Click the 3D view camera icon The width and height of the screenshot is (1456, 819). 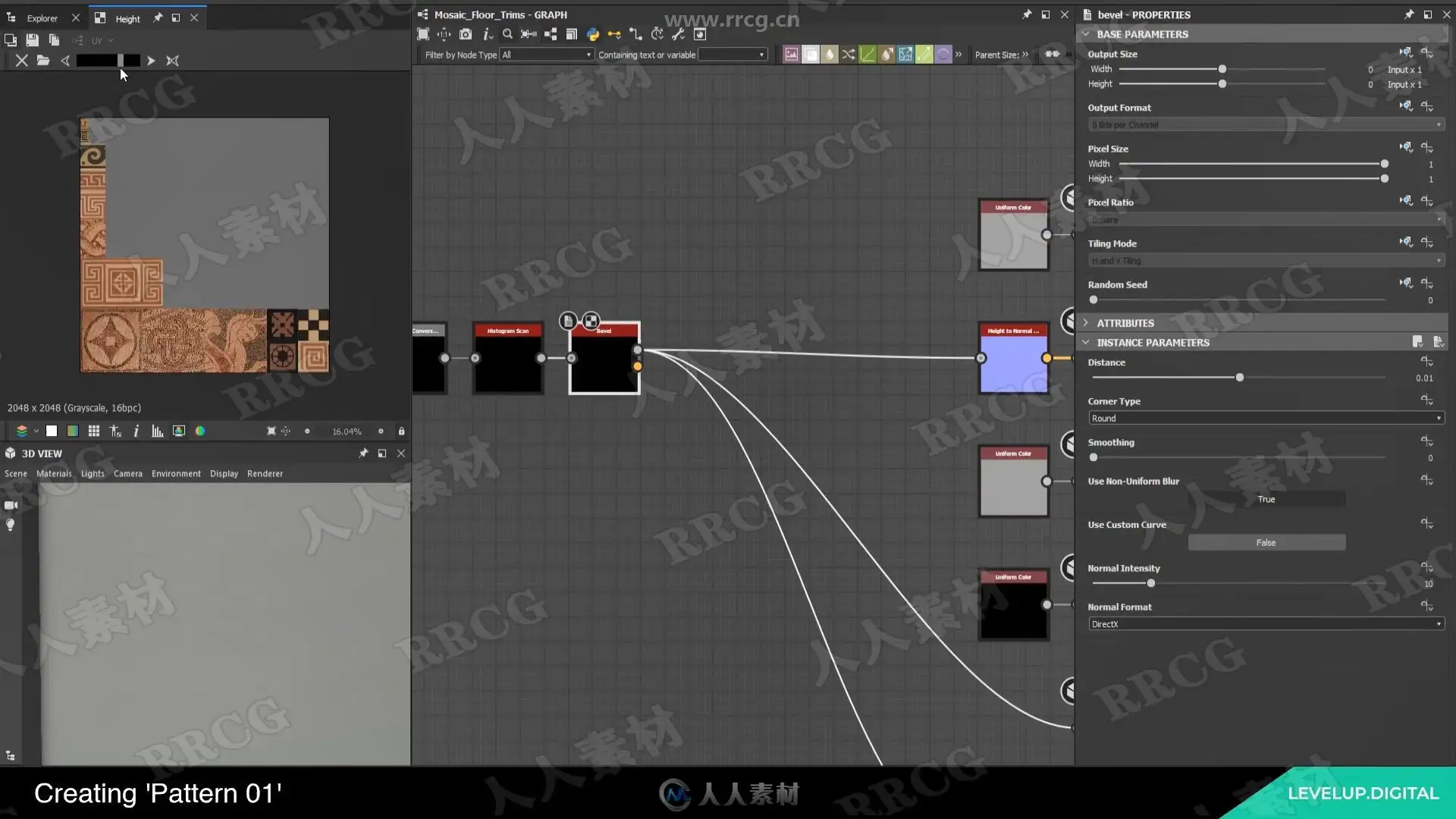pyautogui.click(x=11, y=505)
